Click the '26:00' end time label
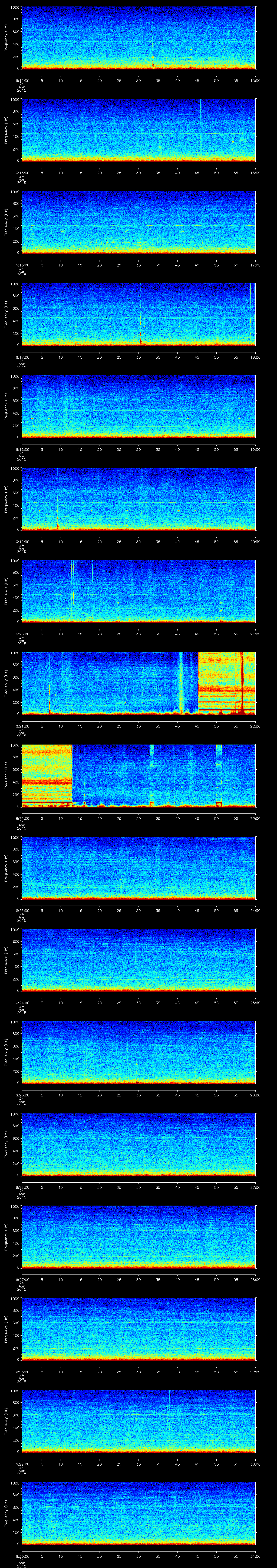Screen dimensions: 277x1568 point(255,1095)
